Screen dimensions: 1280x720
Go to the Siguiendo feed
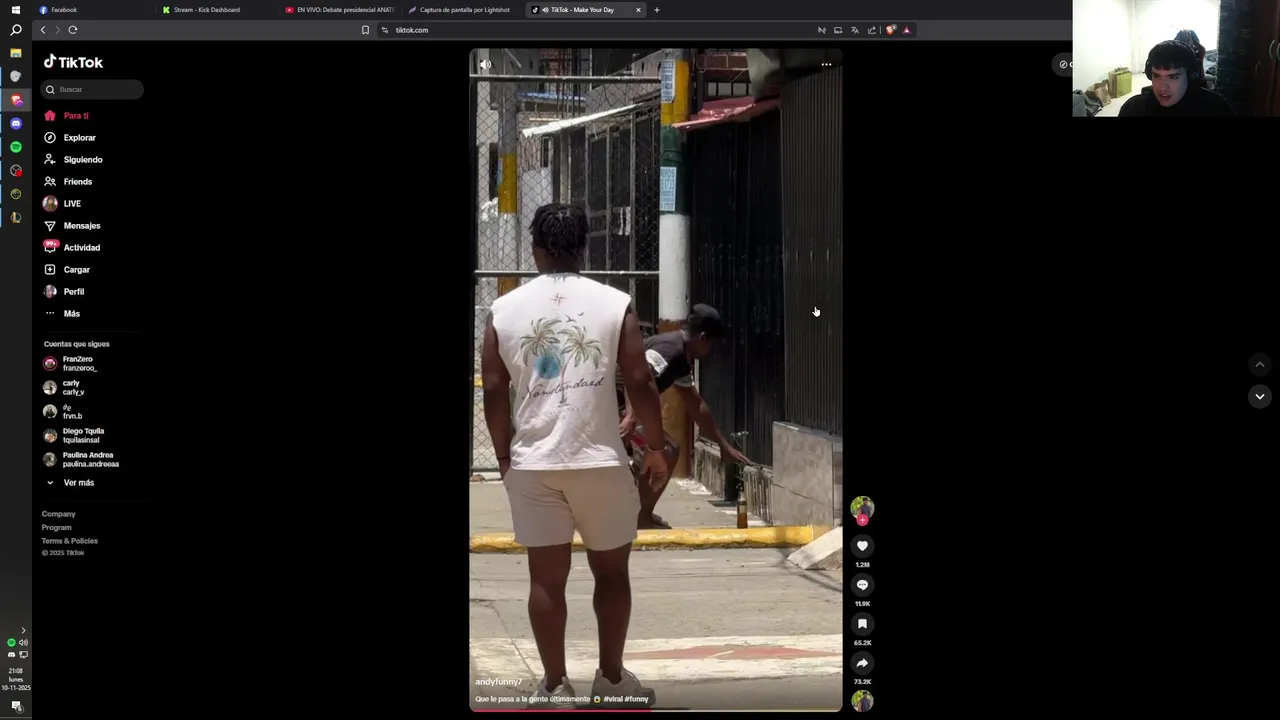73,160
